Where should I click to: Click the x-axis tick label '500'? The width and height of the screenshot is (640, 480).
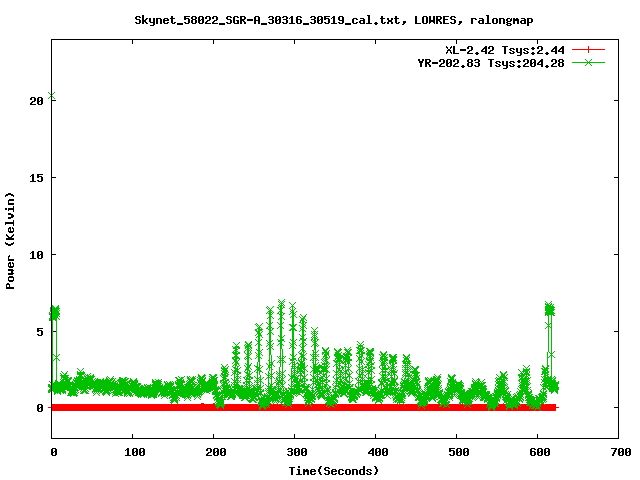[459, 452]
